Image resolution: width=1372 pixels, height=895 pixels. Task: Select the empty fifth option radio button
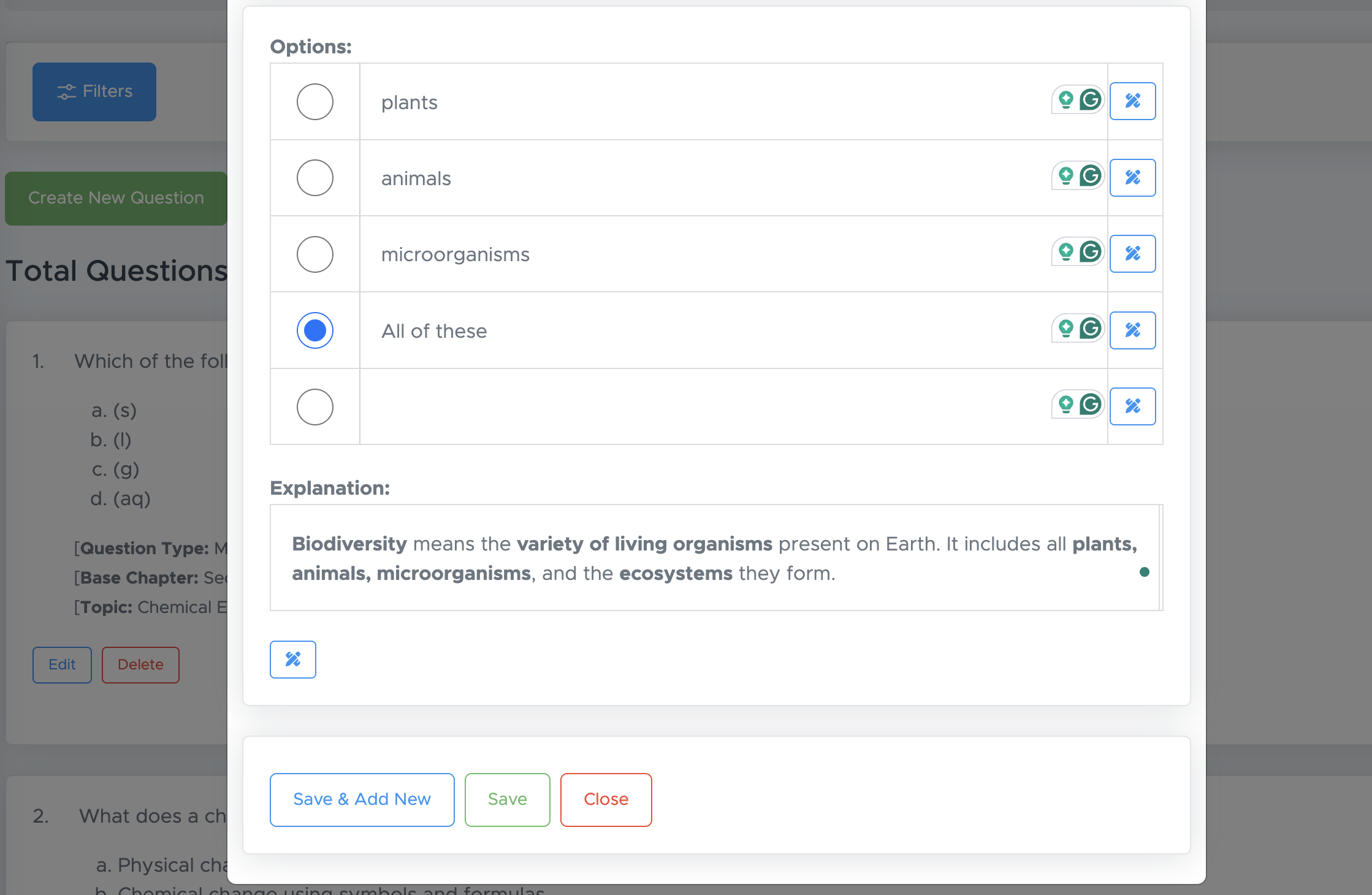pyautogui.click(x=315, y=407)
